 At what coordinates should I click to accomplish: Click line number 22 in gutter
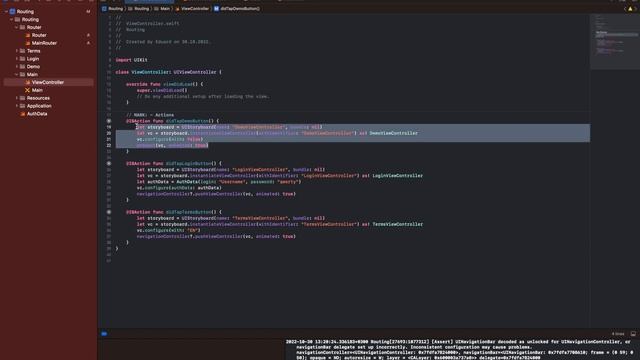click(109, 145)
